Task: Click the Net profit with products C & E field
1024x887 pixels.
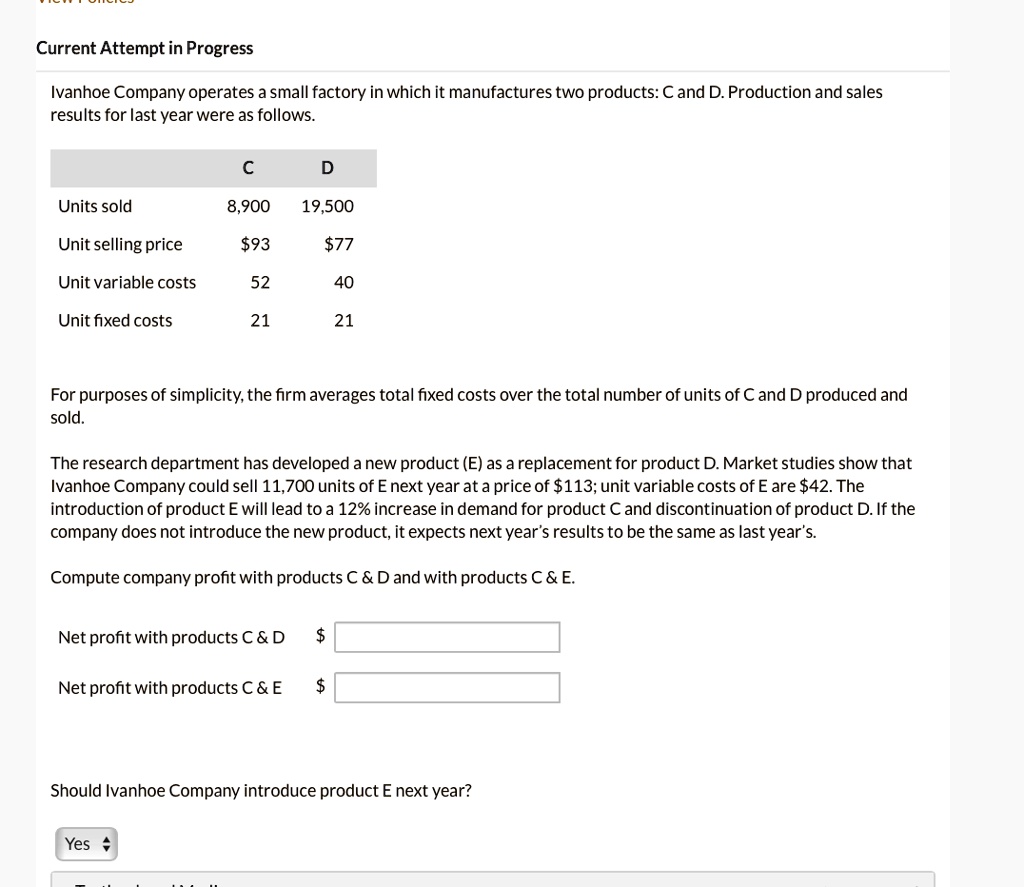Action: point(447,687)
